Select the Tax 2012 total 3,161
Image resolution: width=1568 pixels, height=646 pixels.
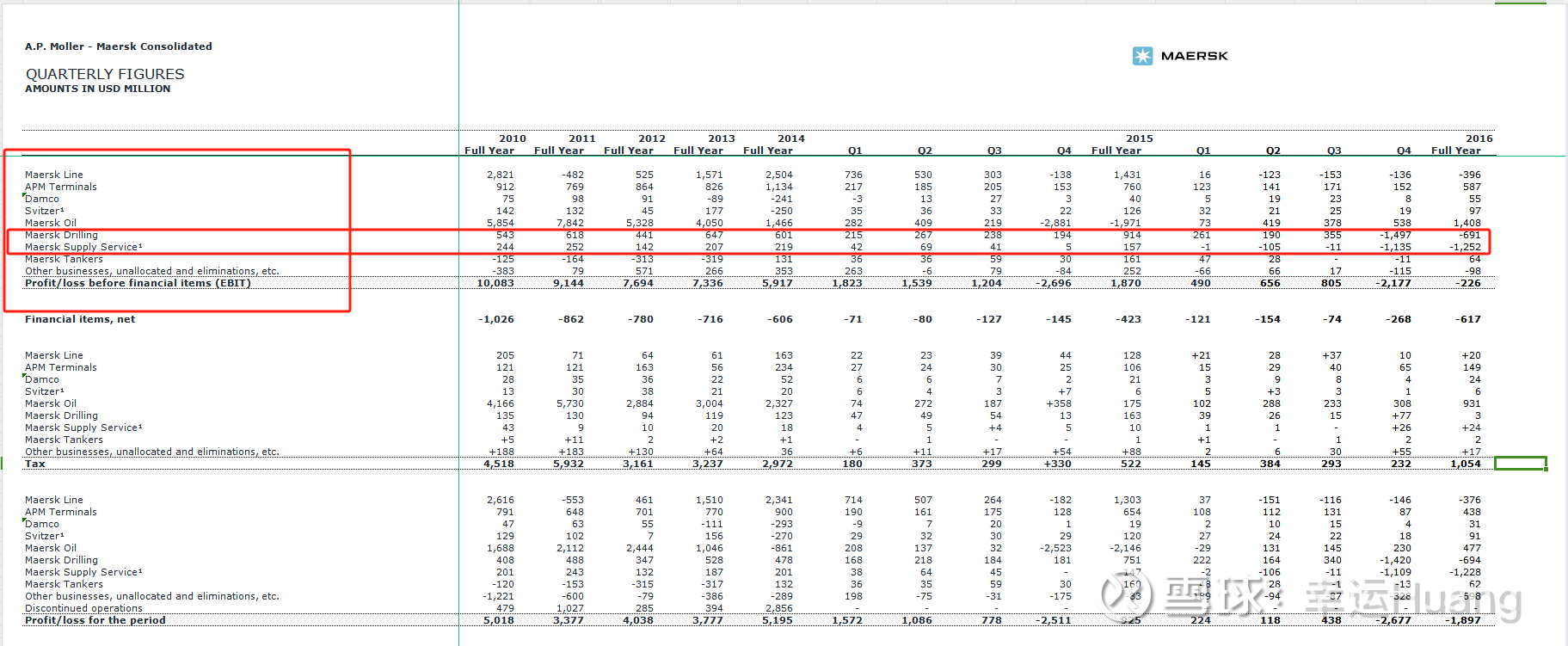click(637, 464)
